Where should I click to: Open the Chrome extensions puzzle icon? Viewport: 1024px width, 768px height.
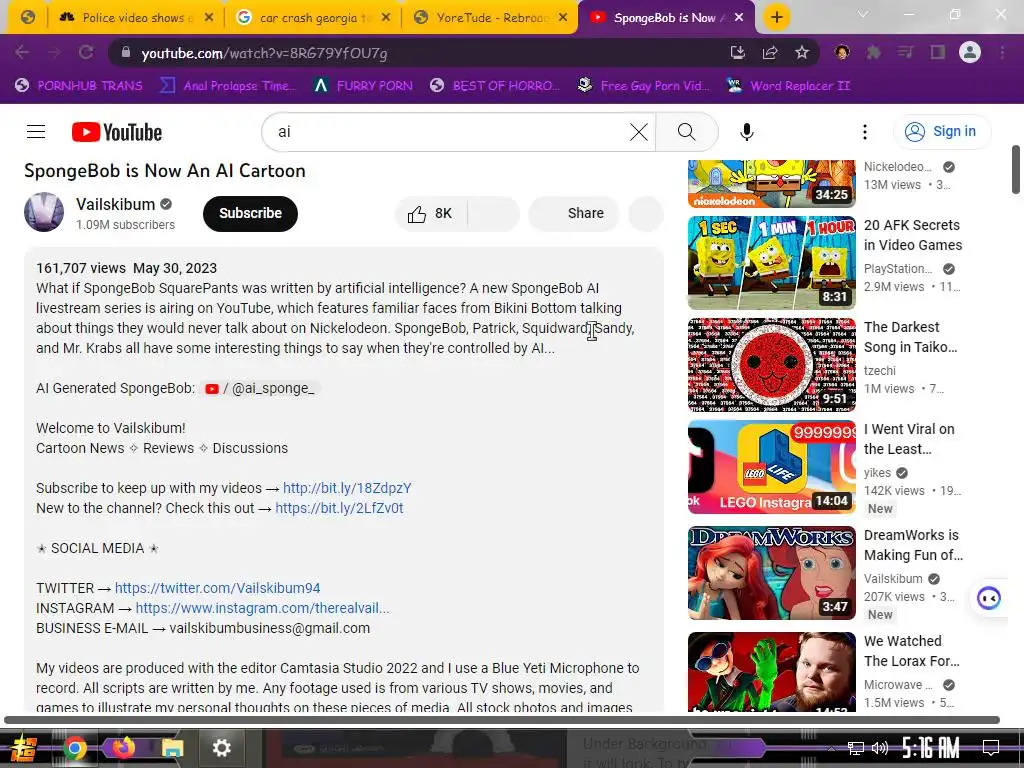pyautogui.click(x=873, y=53)
